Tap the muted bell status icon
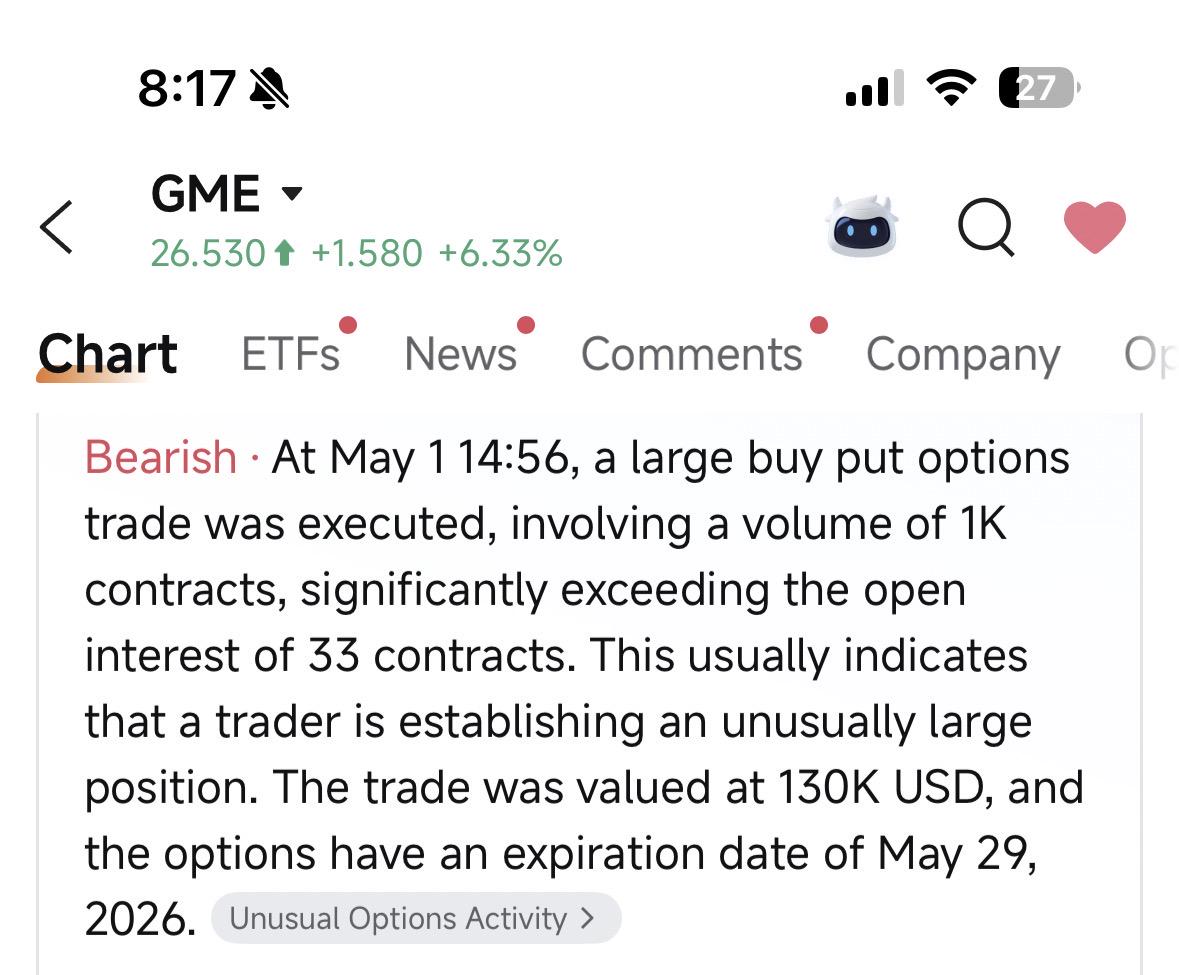Viewport: 1179px width, 975px height. pyautogui.click(x=269, y=89)
